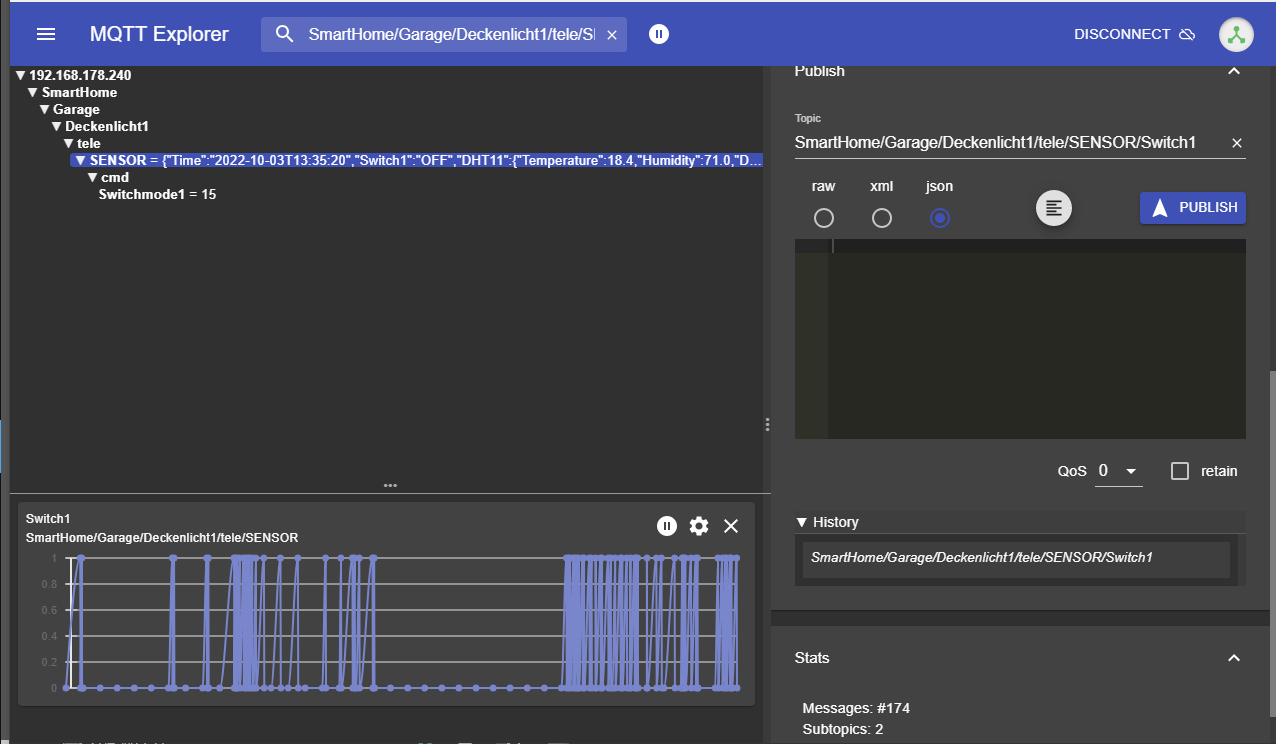Clear the publish topic field

[x=1236, y=143]
